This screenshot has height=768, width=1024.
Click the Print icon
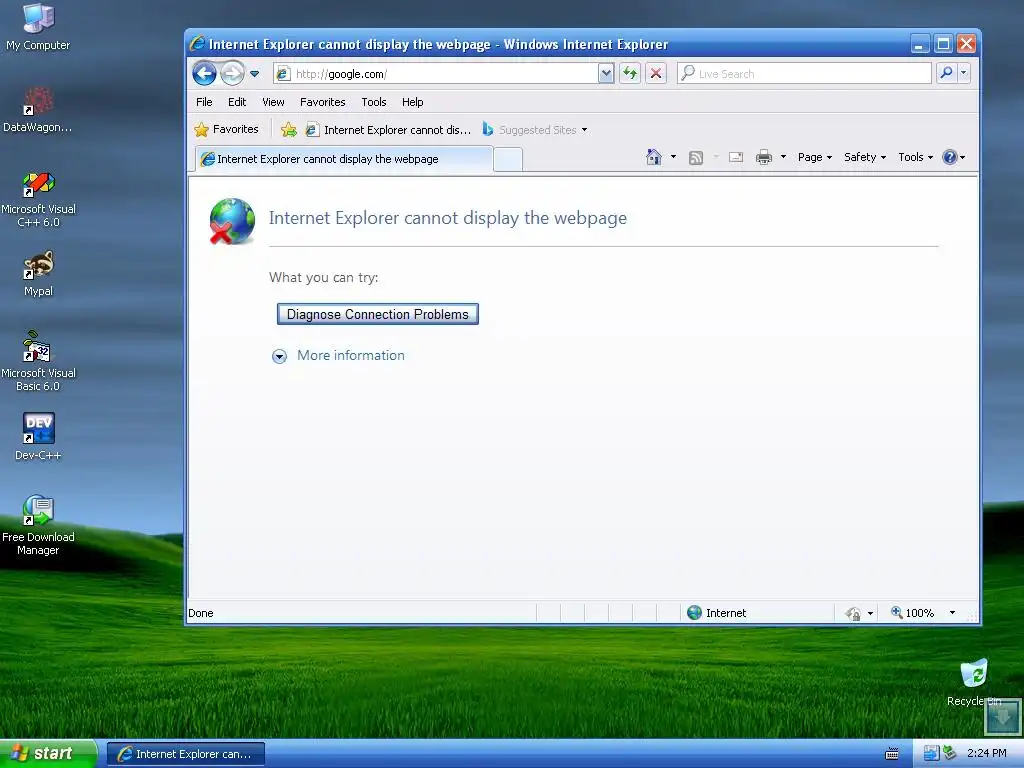tap(763, 157)
